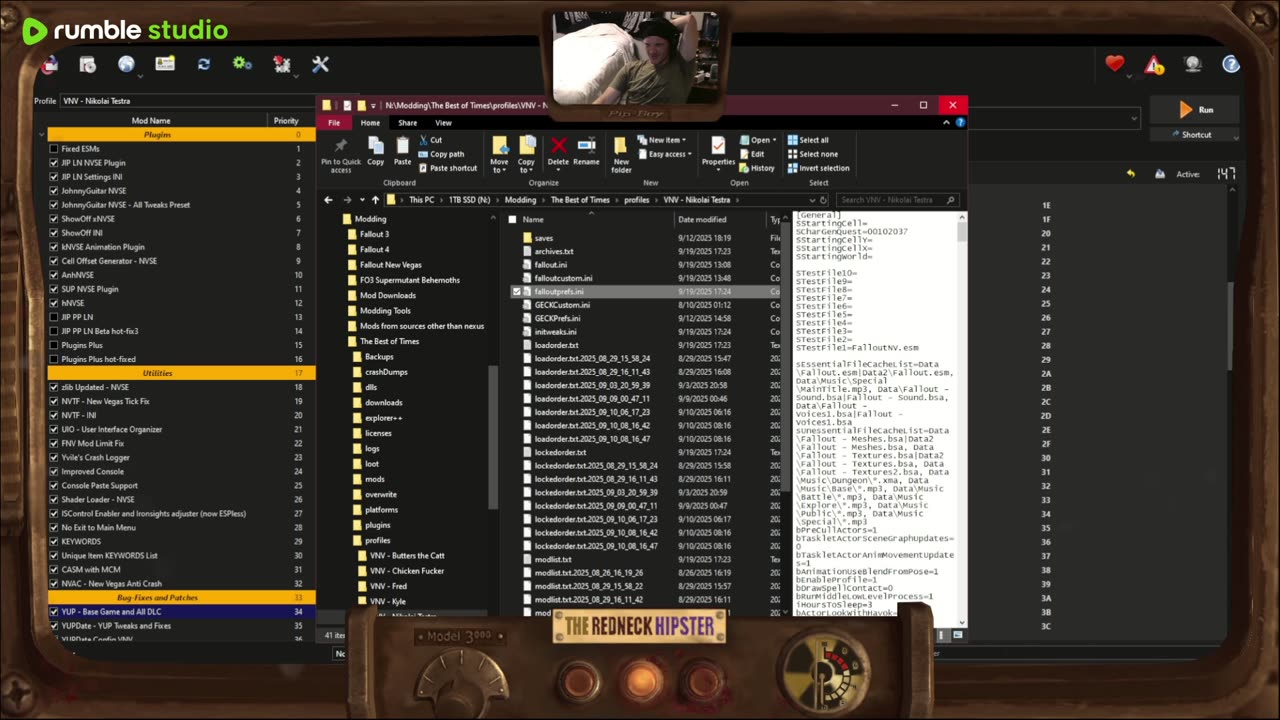The width and height of the screenshot is (1280, 720).
Task: Click the MO2 install mod archive icon
Action: pyautogui.click(x=88, y=64)
